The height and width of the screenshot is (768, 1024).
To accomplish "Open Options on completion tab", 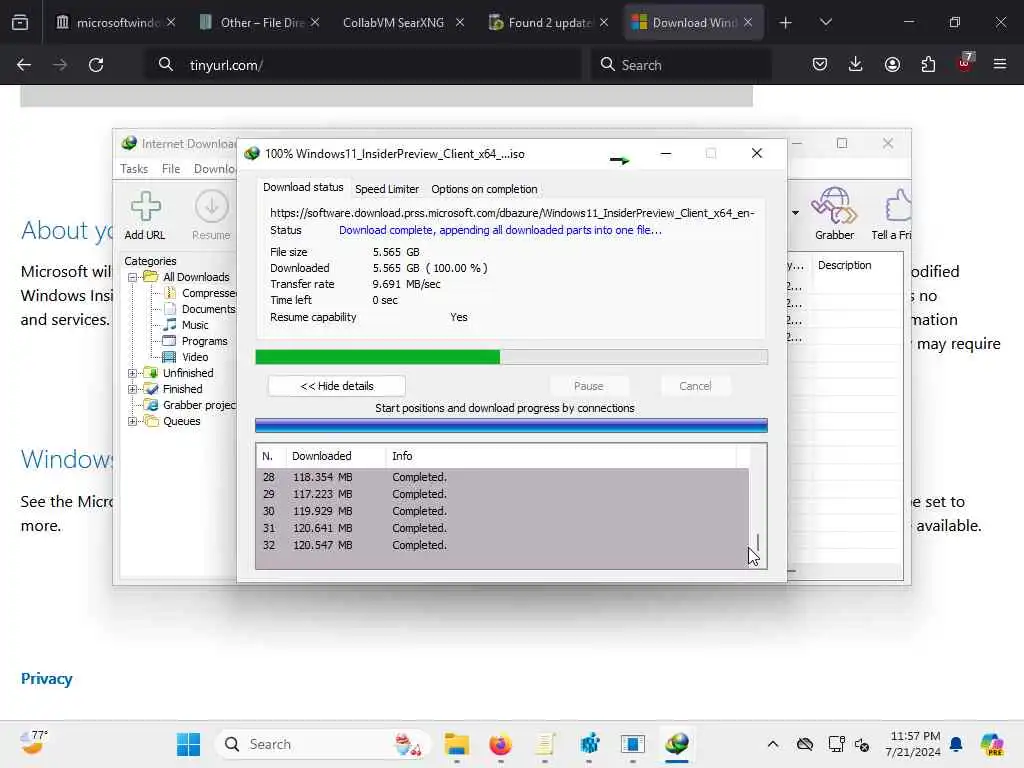I will coord(484,189).
